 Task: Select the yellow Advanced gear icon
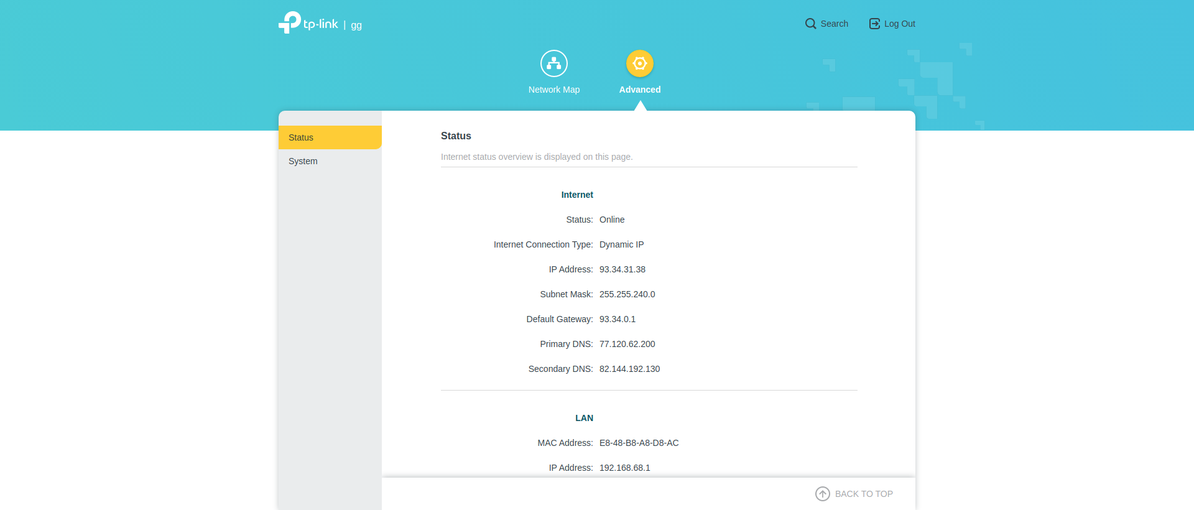(x=640, y=63)
